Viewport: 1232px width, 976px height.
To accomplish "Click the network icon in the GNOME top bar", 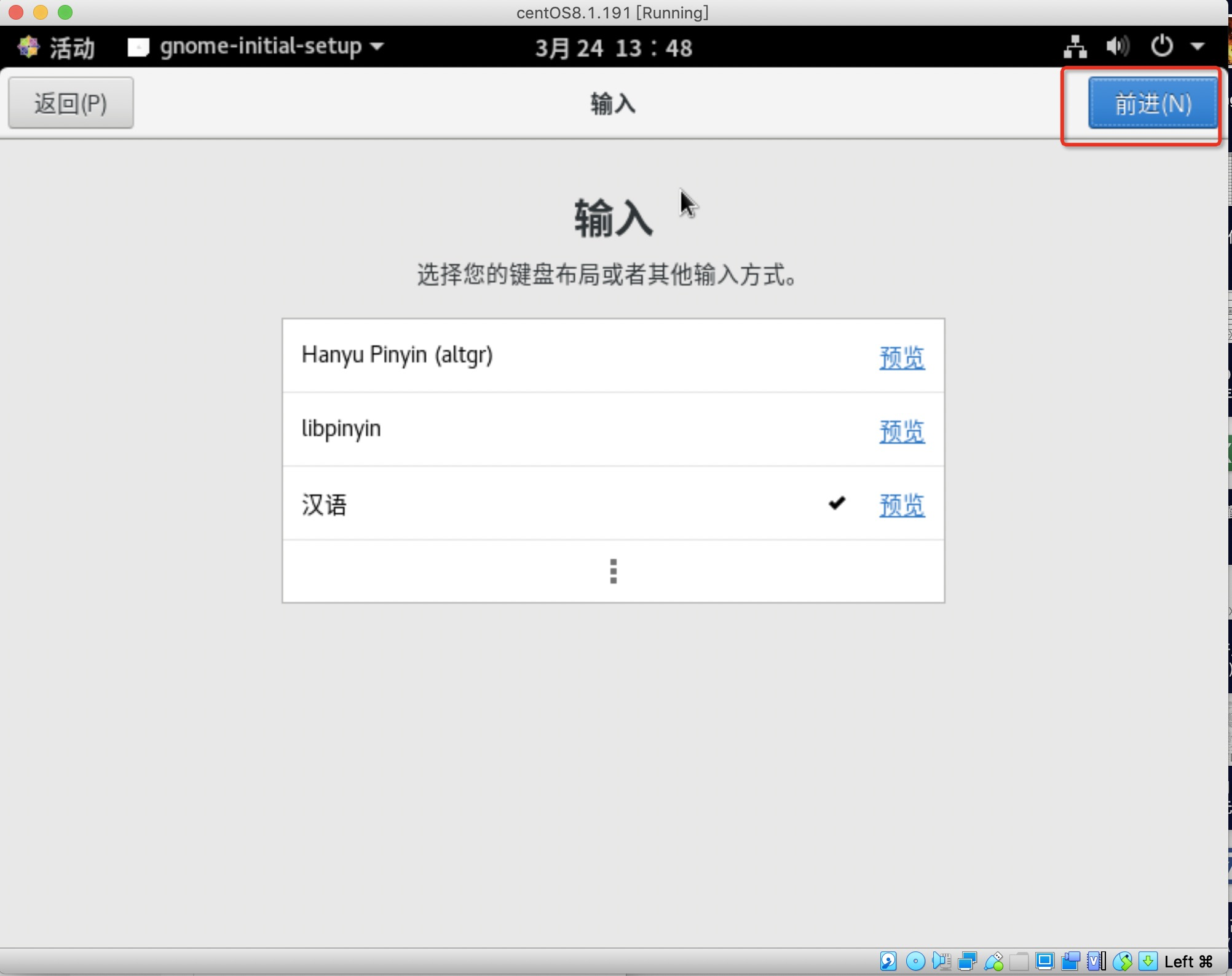I will [x=1075, y=46].
